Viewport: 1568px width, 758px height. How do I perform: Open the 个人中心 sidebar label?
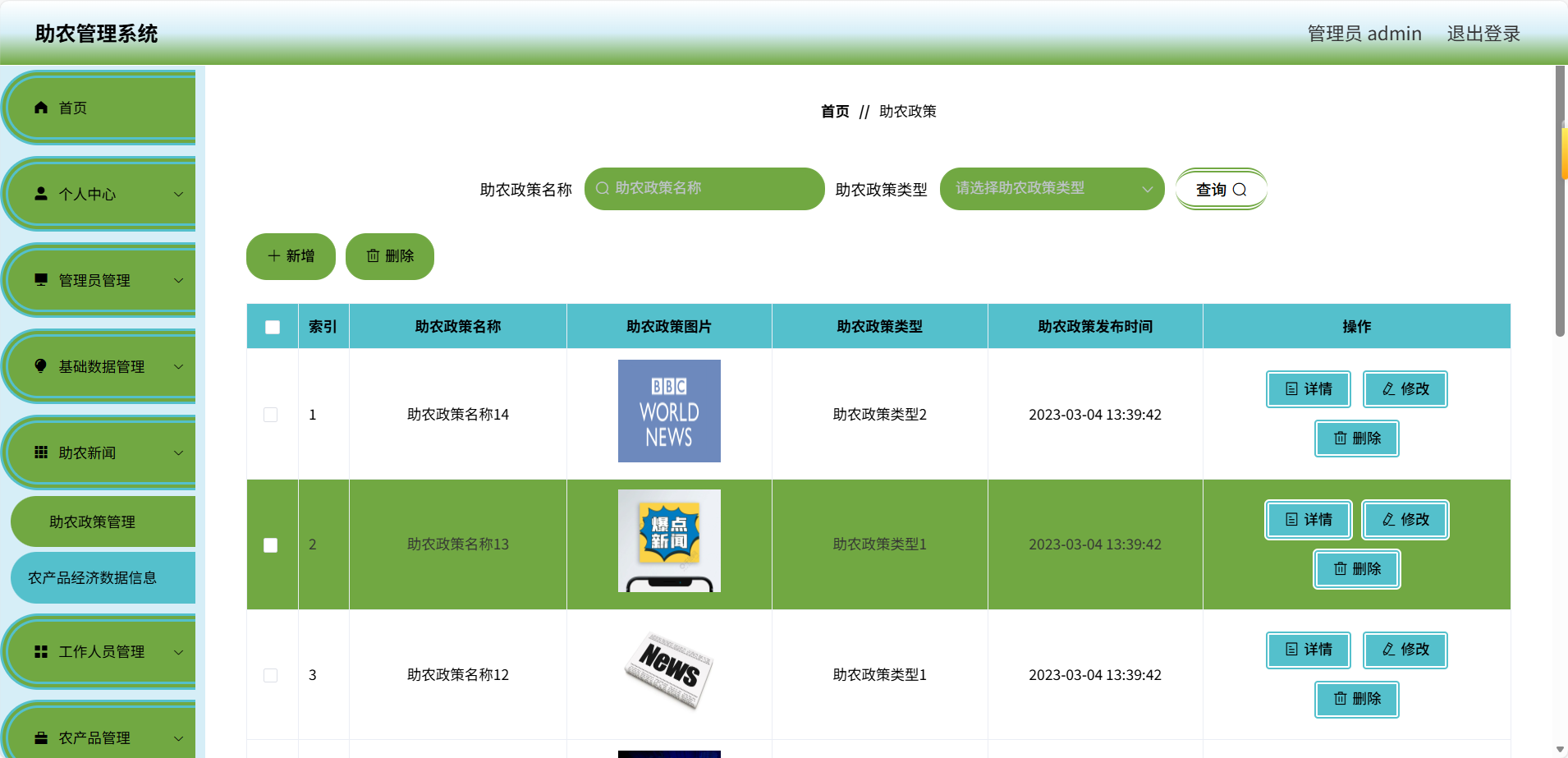[x=87, y=195]
